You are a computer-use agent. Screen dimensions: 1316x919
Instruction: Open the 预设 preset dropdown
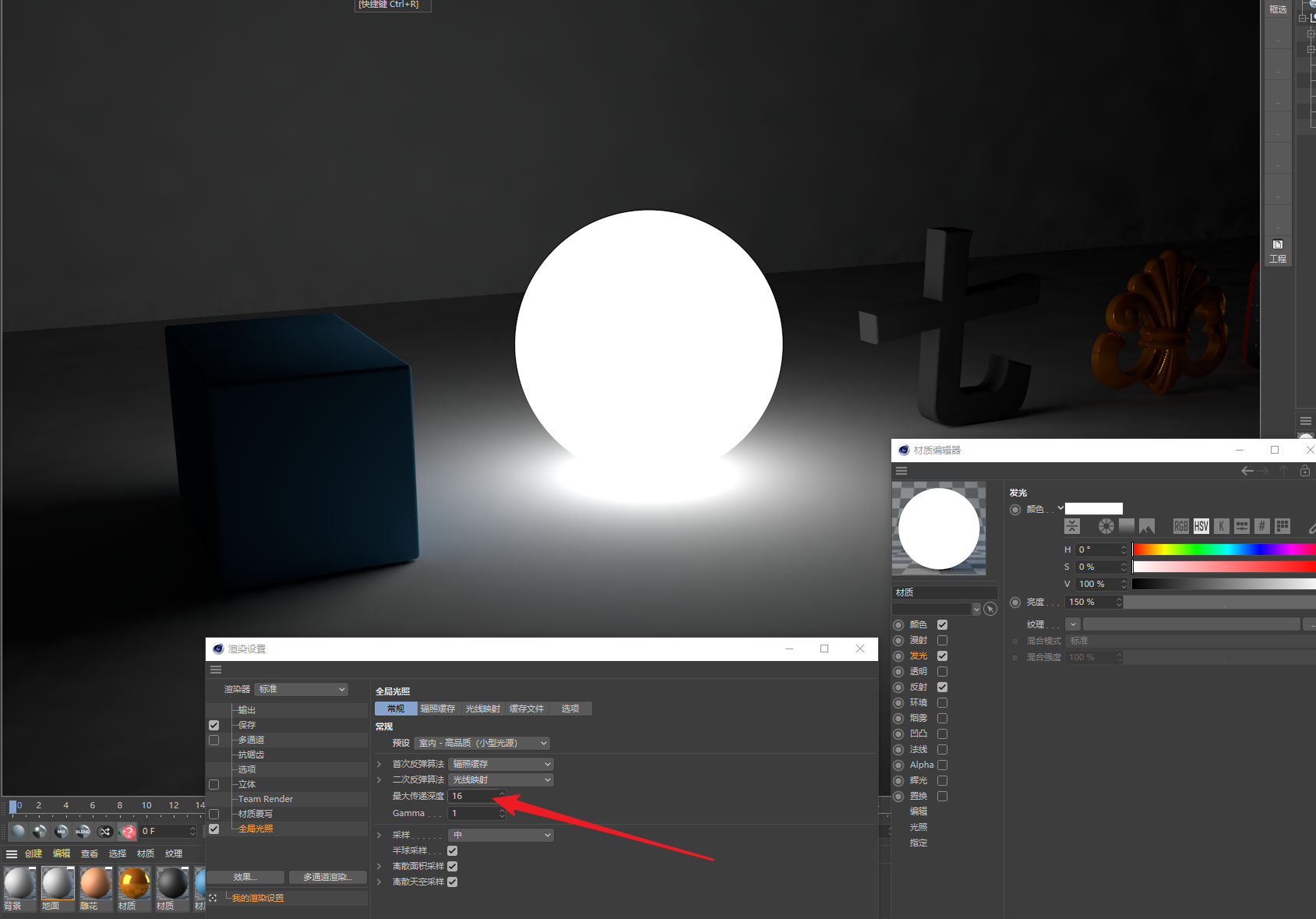pos(482,743)
